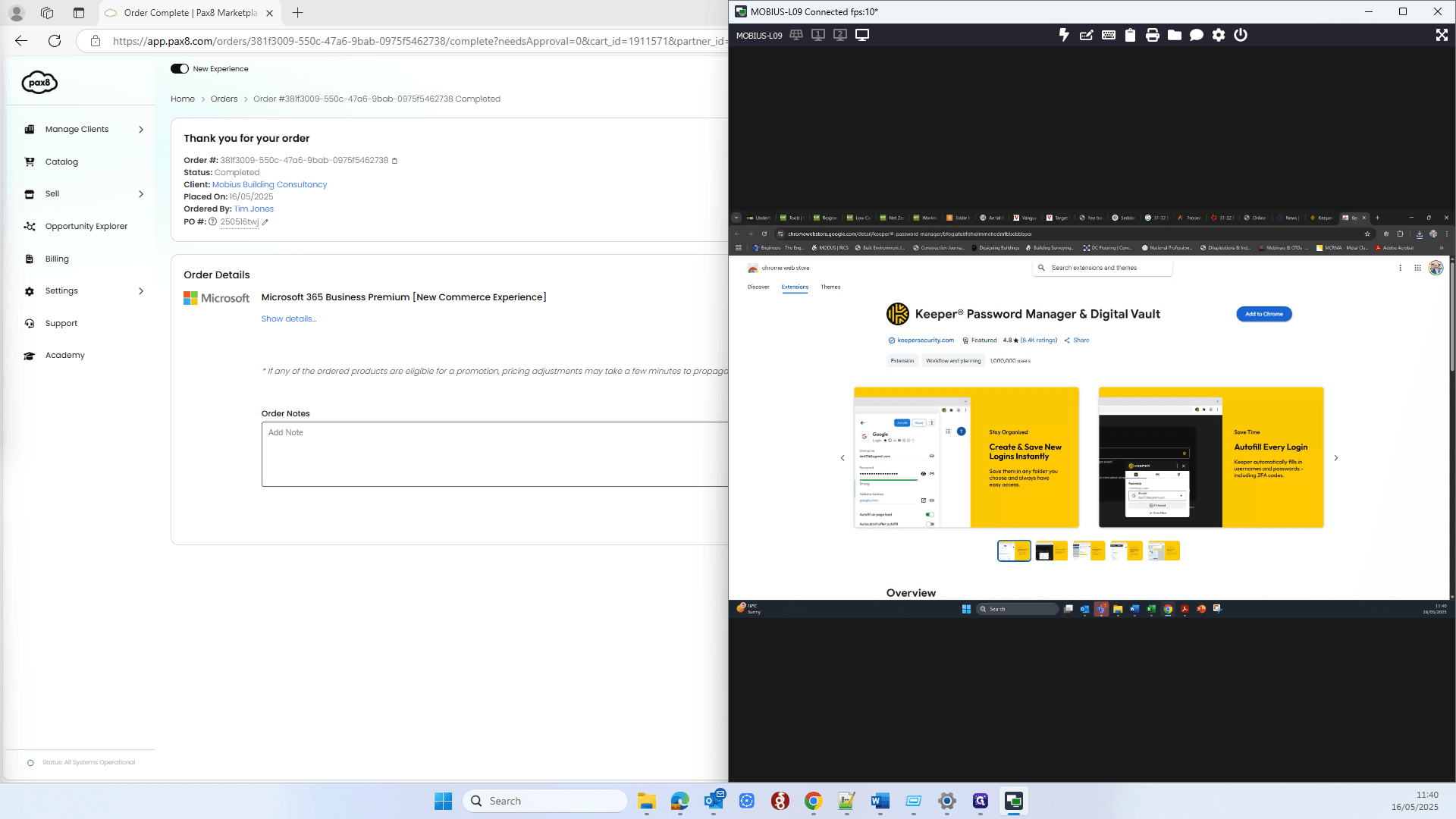The image size is (1456, 819).
Task: Click the power icon in remote toolbar
Action: (x=1240, y=35)
